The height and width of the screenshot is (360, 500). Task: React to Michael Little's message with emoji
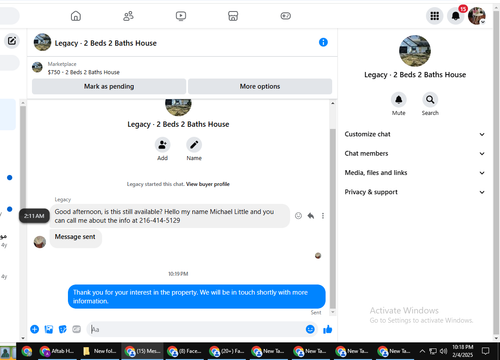tap(298, 216)
